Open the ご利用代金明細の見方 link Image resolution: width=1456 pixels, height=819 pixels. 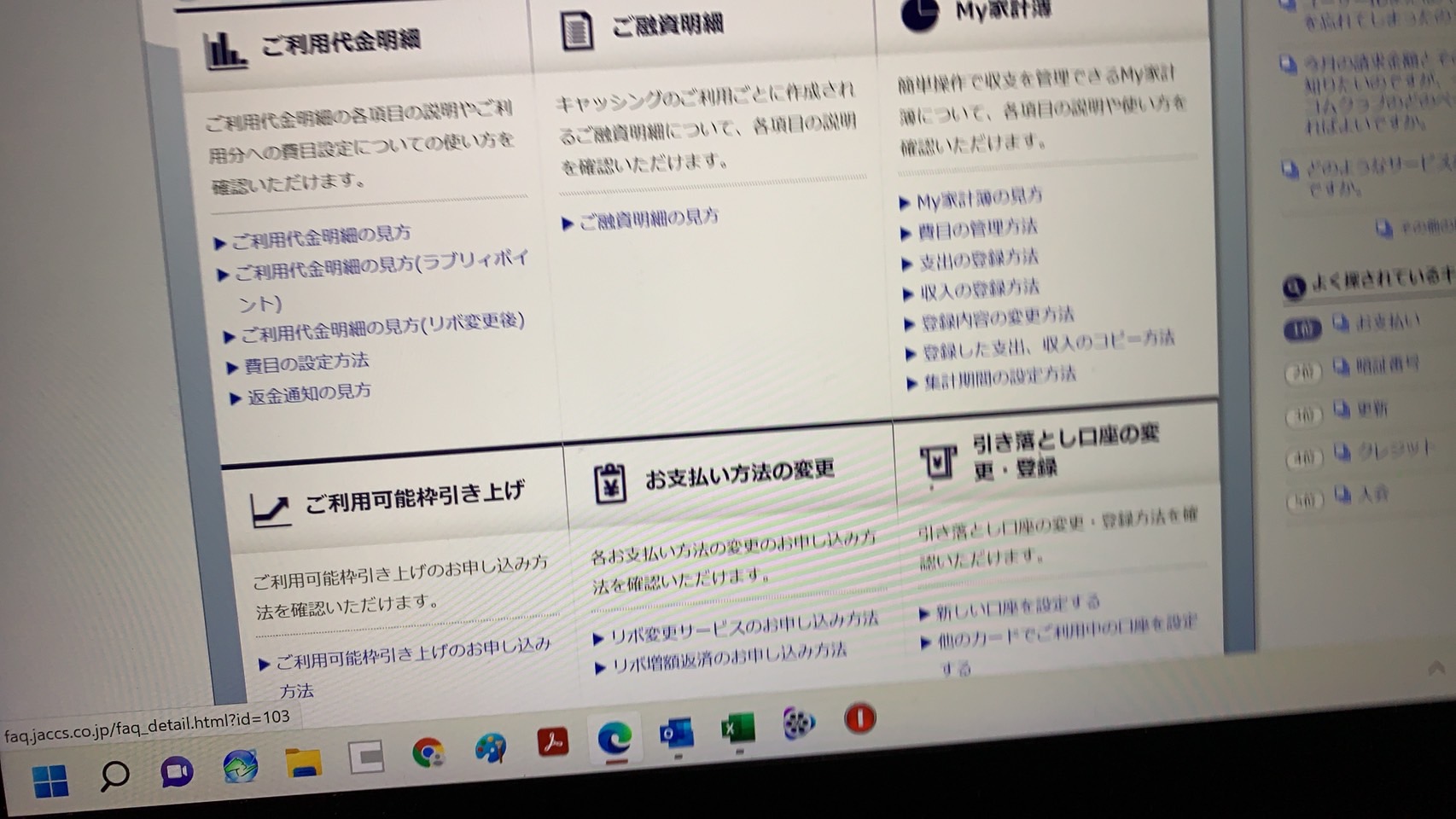[321, 236]
